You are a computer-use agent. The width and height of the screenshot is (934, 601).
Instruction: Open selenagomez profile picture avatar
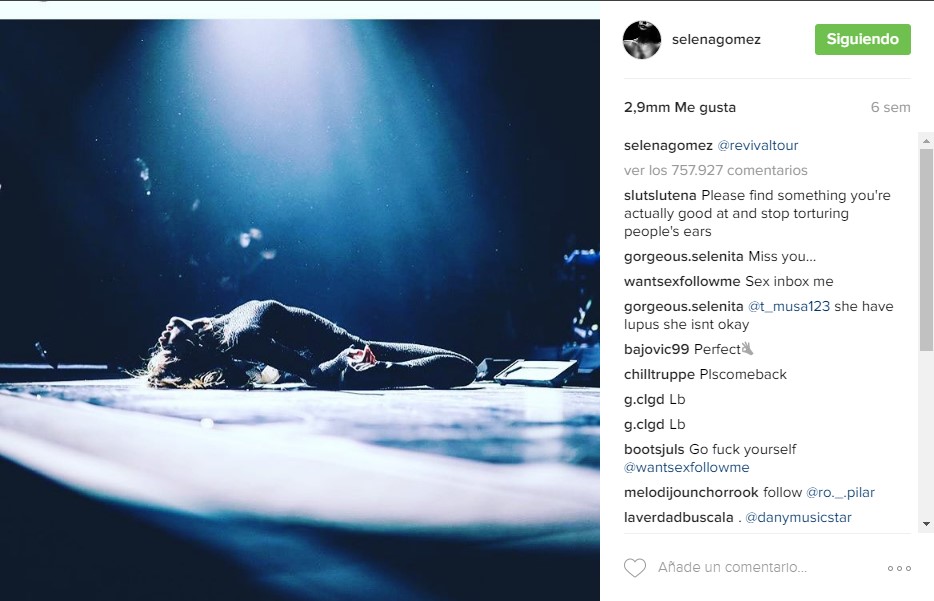click(x=642, y=40)
